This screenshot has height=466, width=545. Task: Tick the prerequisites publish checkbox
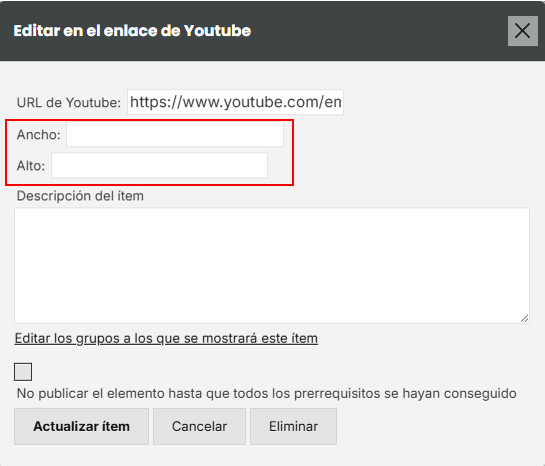[x=23, y=372]
